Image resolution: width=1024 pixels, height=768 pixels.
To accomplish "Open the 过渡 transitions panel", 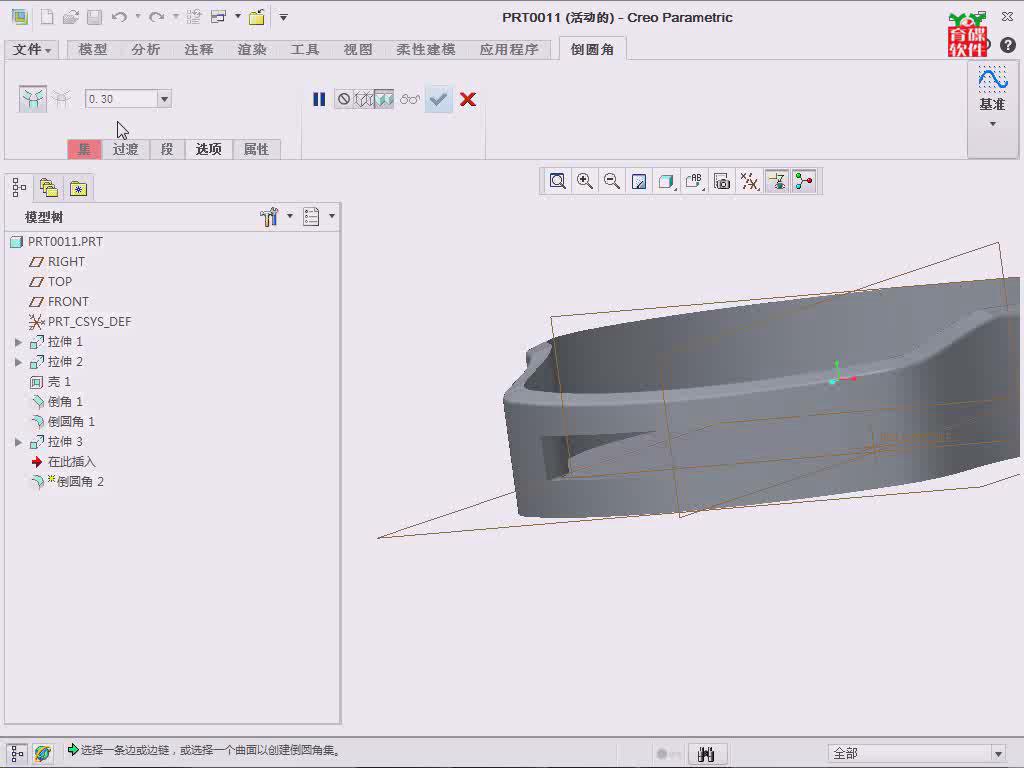I will coord(125,149).
